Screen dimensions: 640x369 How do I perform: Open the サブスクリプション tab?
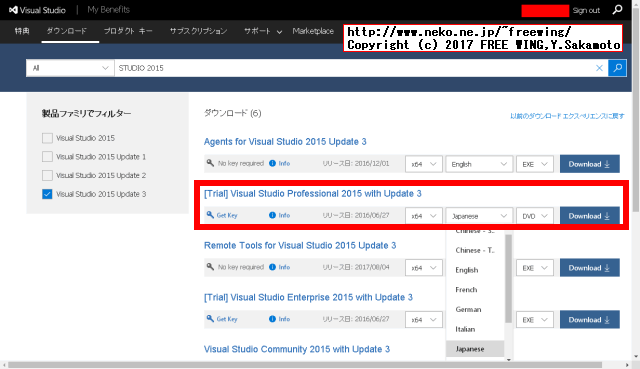pyautogui.click(x=198, y=31)
